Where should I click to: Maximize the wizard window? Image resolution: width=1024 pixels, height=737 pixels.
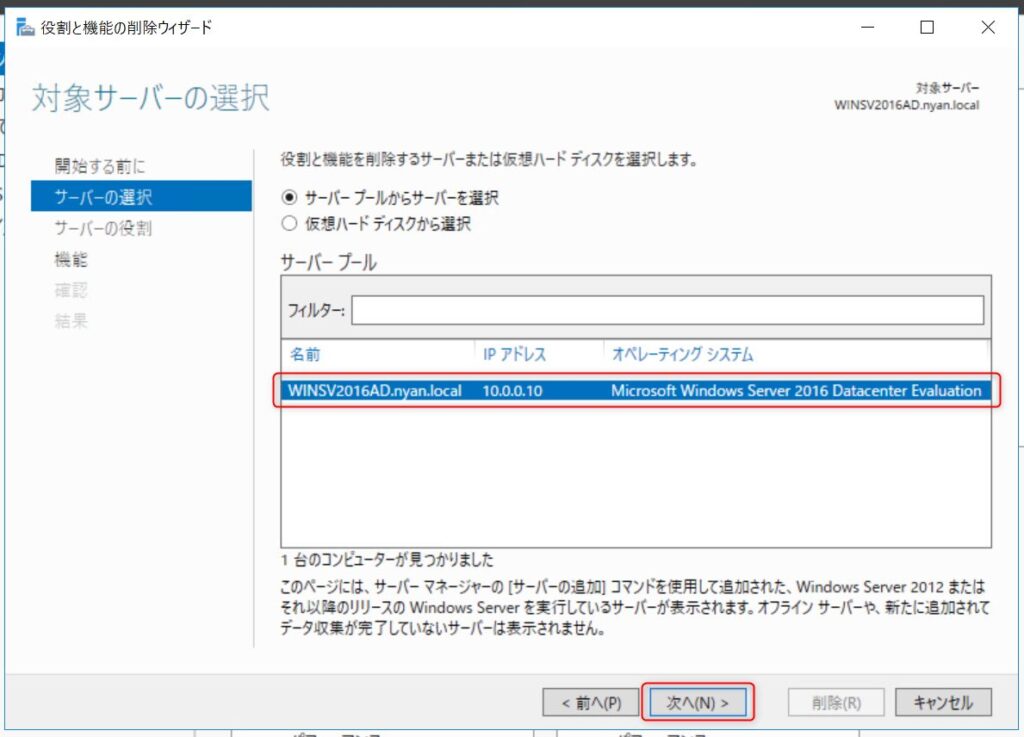tap(927, 28)
